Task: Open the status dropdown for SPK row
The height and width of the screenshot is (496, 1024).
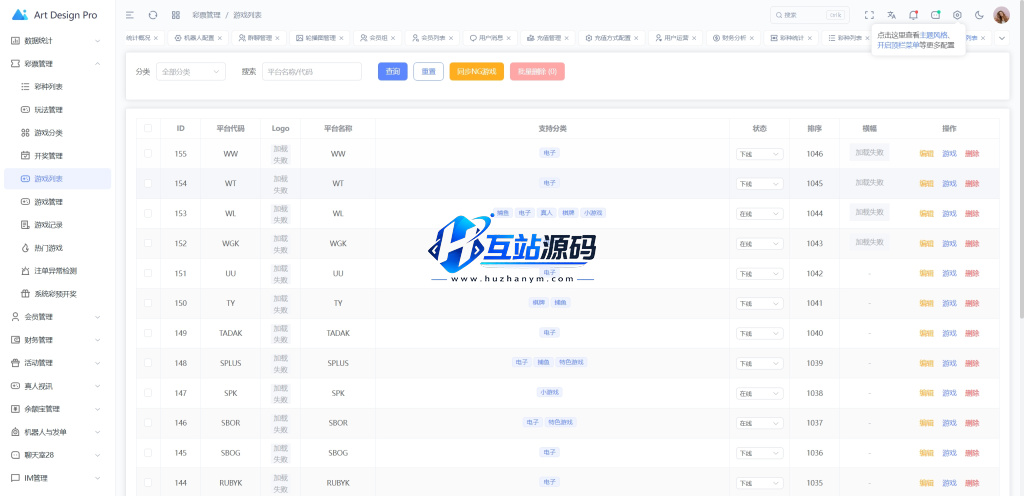Action: click(x=760, y=394)
